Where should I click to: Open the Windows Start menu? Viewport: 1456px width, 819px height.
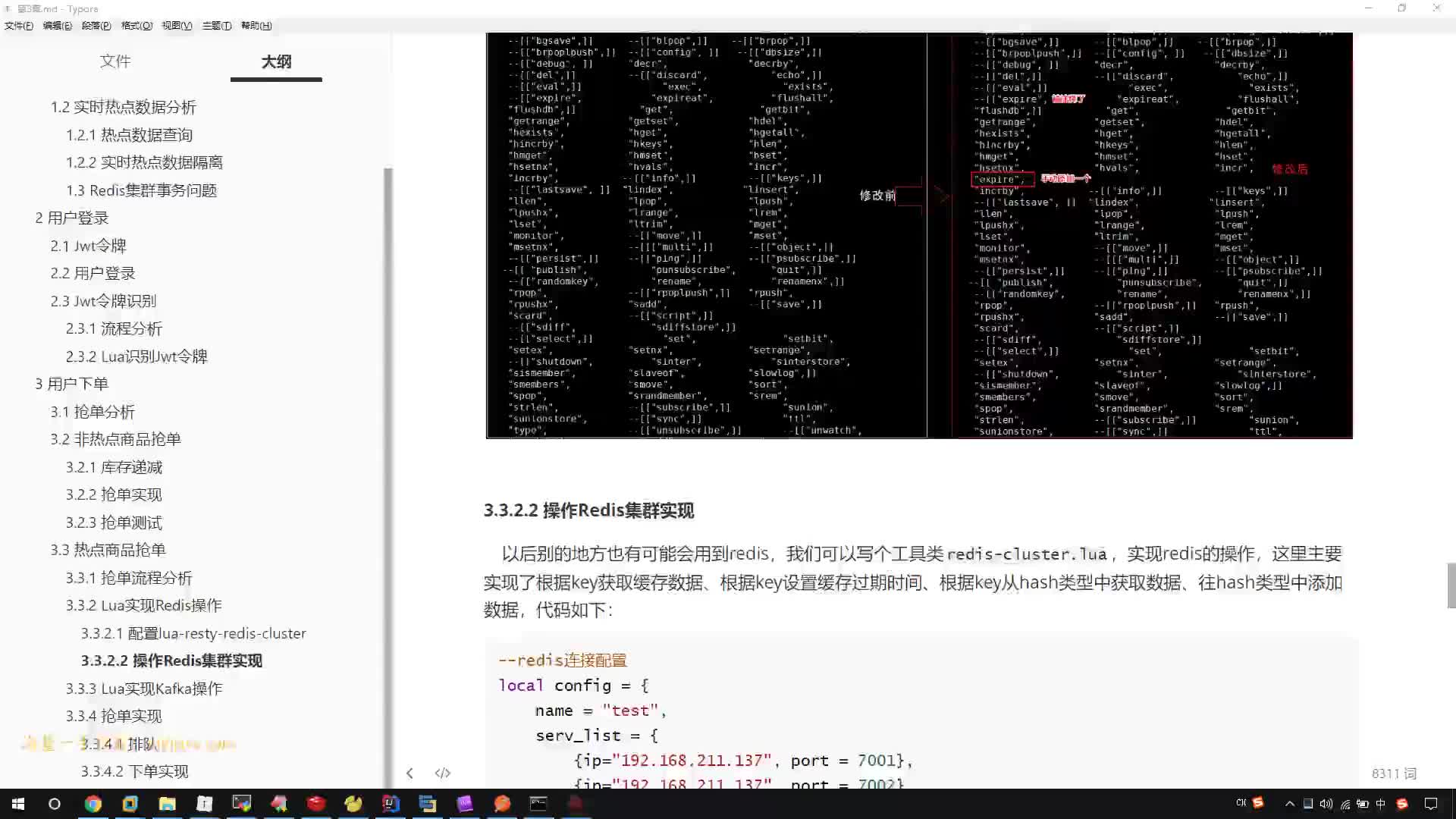click(18, 804)
